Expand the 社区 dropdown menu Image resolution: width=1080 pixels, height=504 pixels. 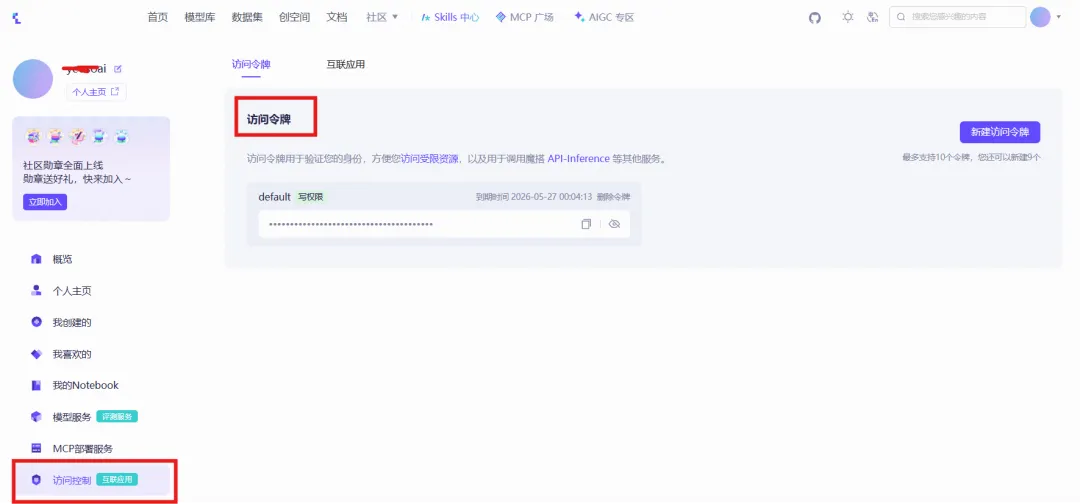382,17
